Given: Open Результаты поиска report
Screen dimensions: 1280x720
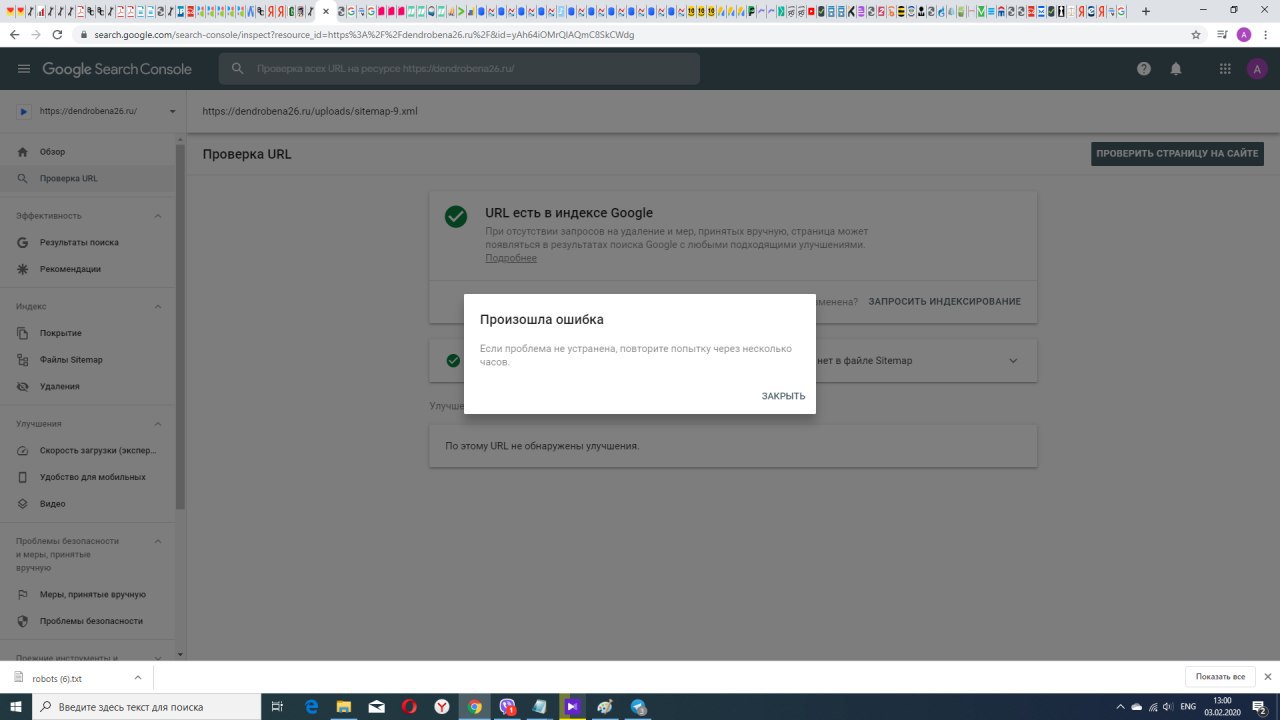Looking at the screenshot, I should [88, 242].
